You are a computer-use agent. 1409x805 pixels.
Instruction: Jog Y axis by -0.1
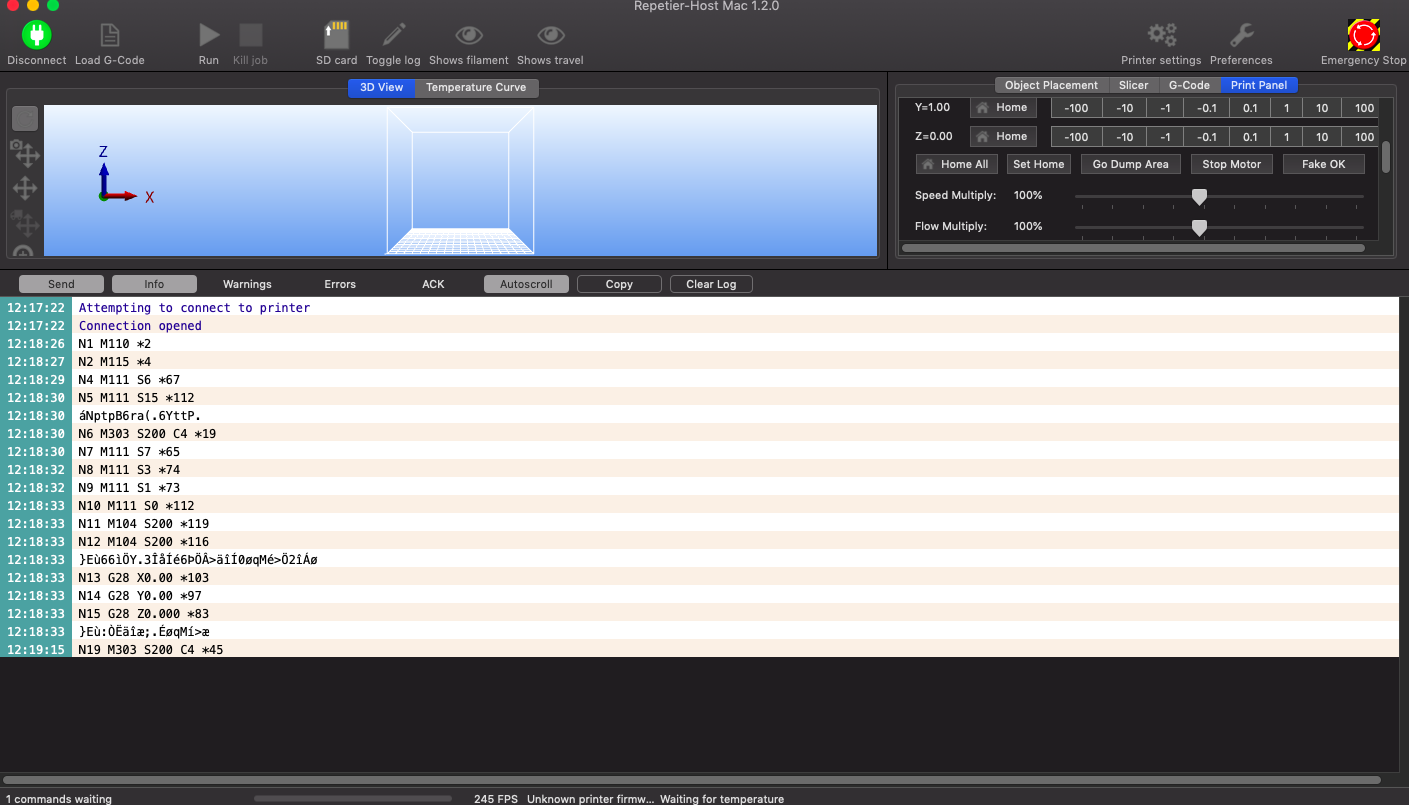(x=1206, y=108)
